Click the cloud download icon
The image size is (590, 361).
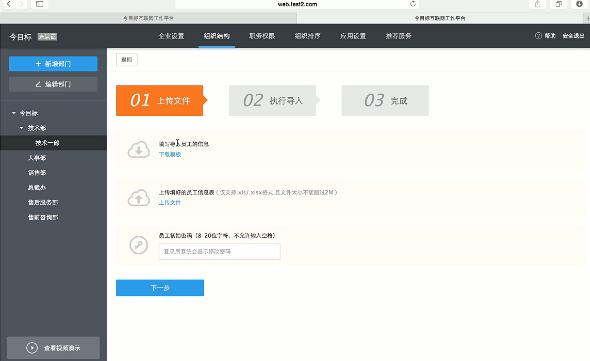coord(138,149)
